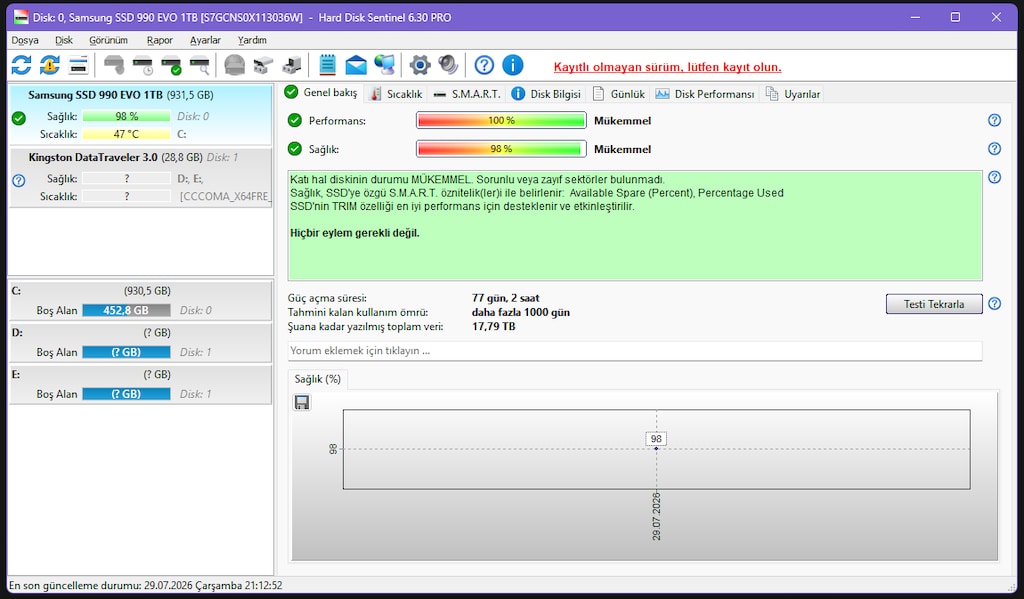This screenshot has width=1024, height=599.
Task: Open the Rapor menu
Action: [159, 40]
